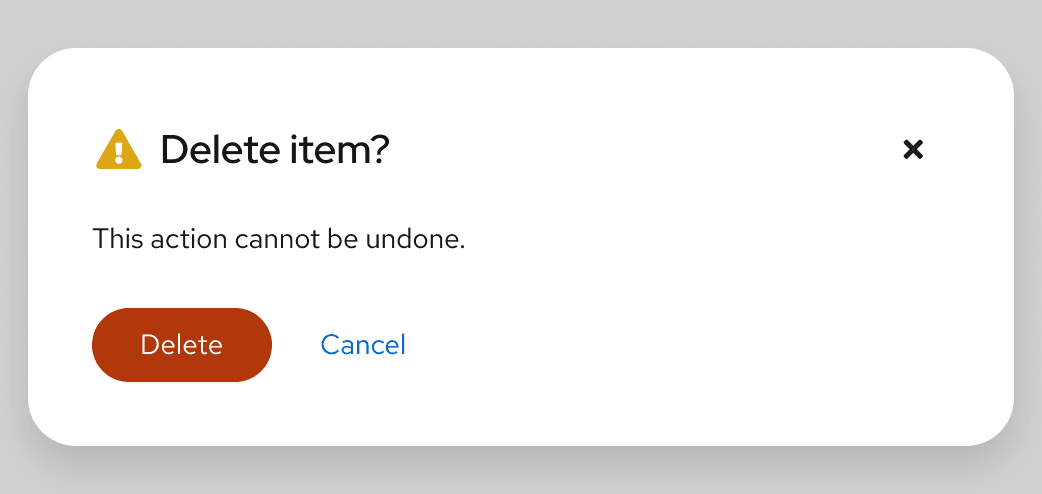Dismiss the modal via the Cancel link
This screenshot has height=494, width=1042.
tap(363, 345)
